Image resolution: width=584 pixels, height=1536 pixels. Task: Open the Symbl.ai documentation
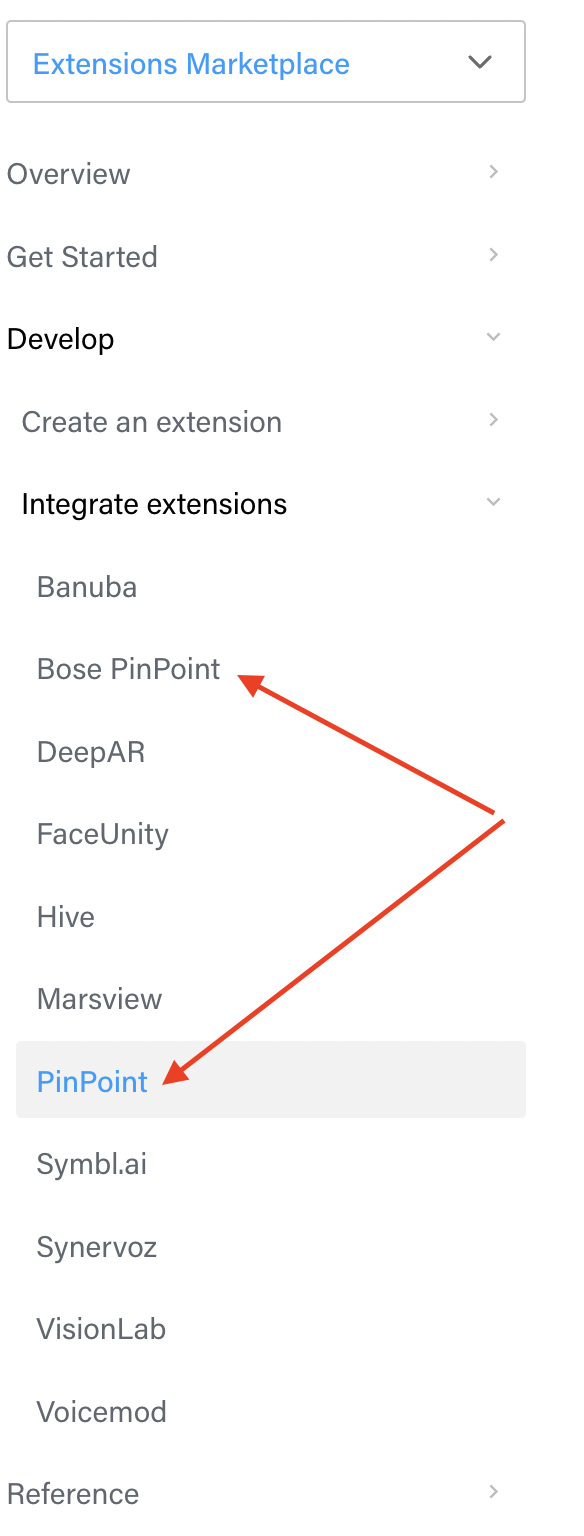point(91,1163)
